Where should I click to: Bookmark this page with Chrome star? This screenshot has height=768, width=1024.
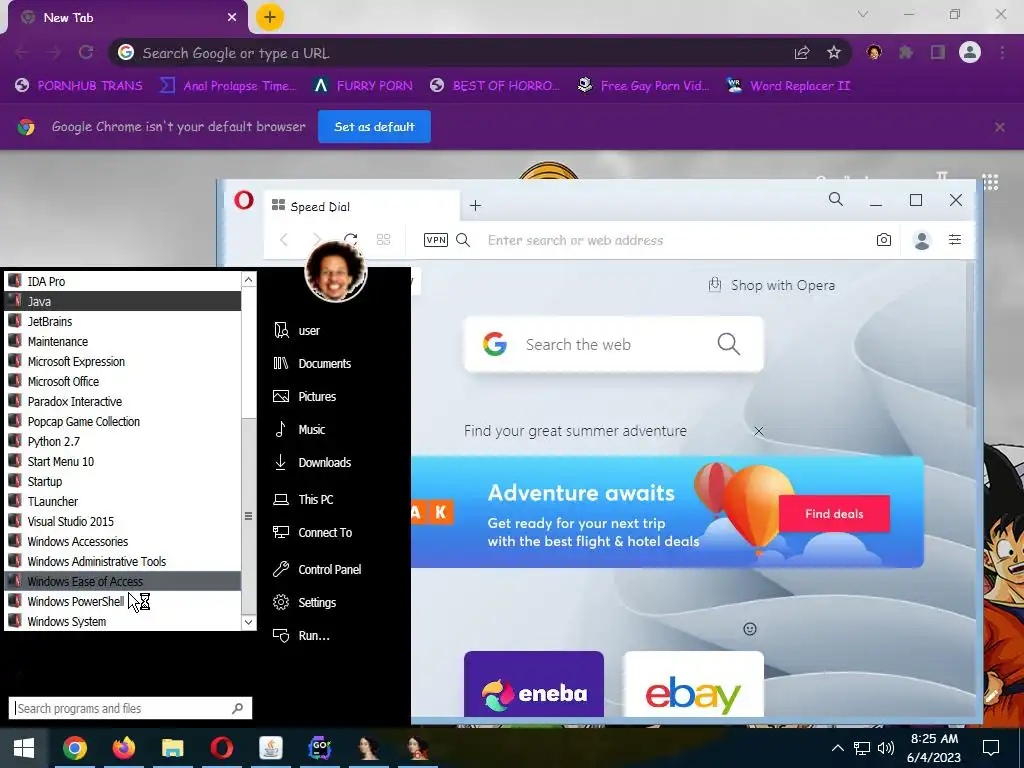[x=833, y=52]
